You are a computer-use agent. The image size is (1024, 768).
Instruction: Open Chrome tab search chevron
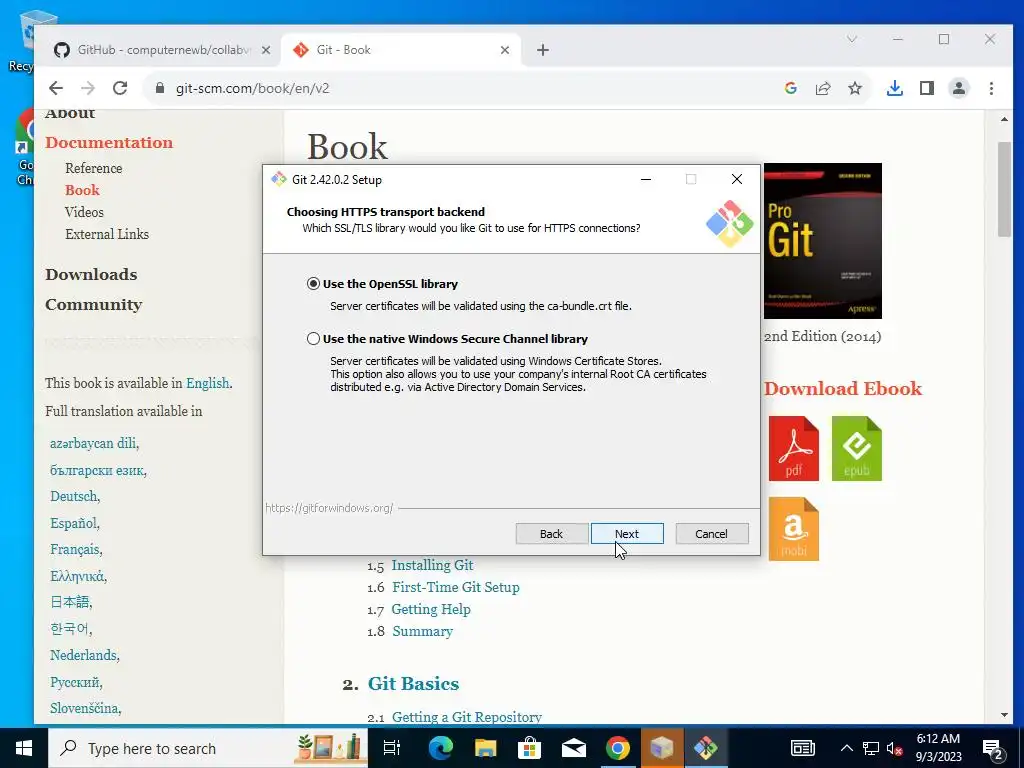pos(852,39)
